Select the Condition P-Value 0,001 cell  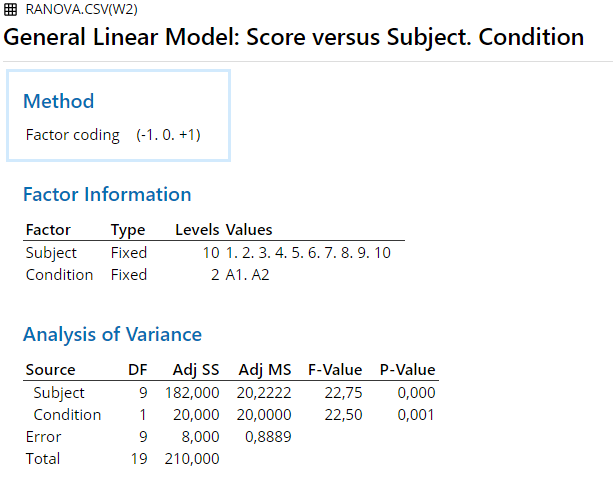(x=416, y=415)
